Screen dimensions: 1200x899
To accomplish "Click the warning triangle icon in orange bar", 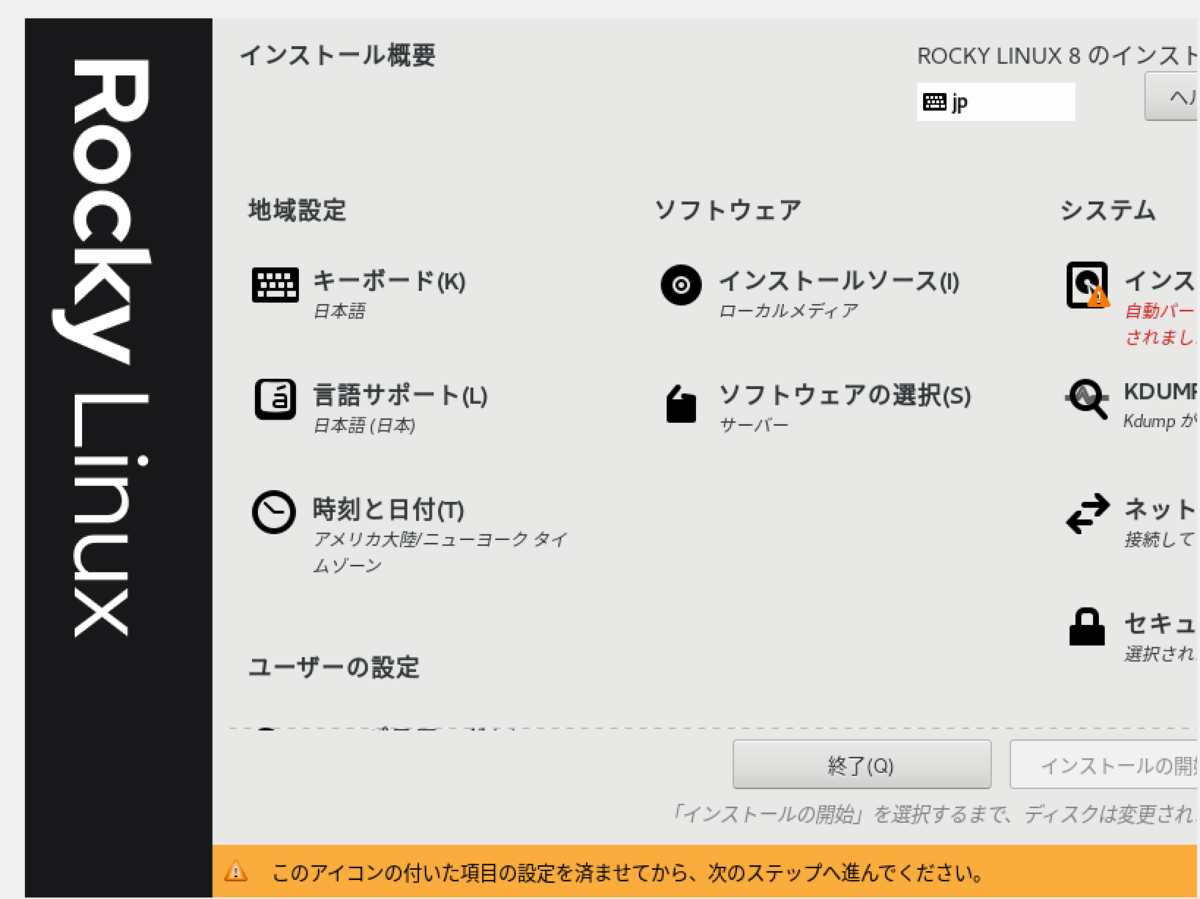I will pyautogui.click(x=236, y=871).
